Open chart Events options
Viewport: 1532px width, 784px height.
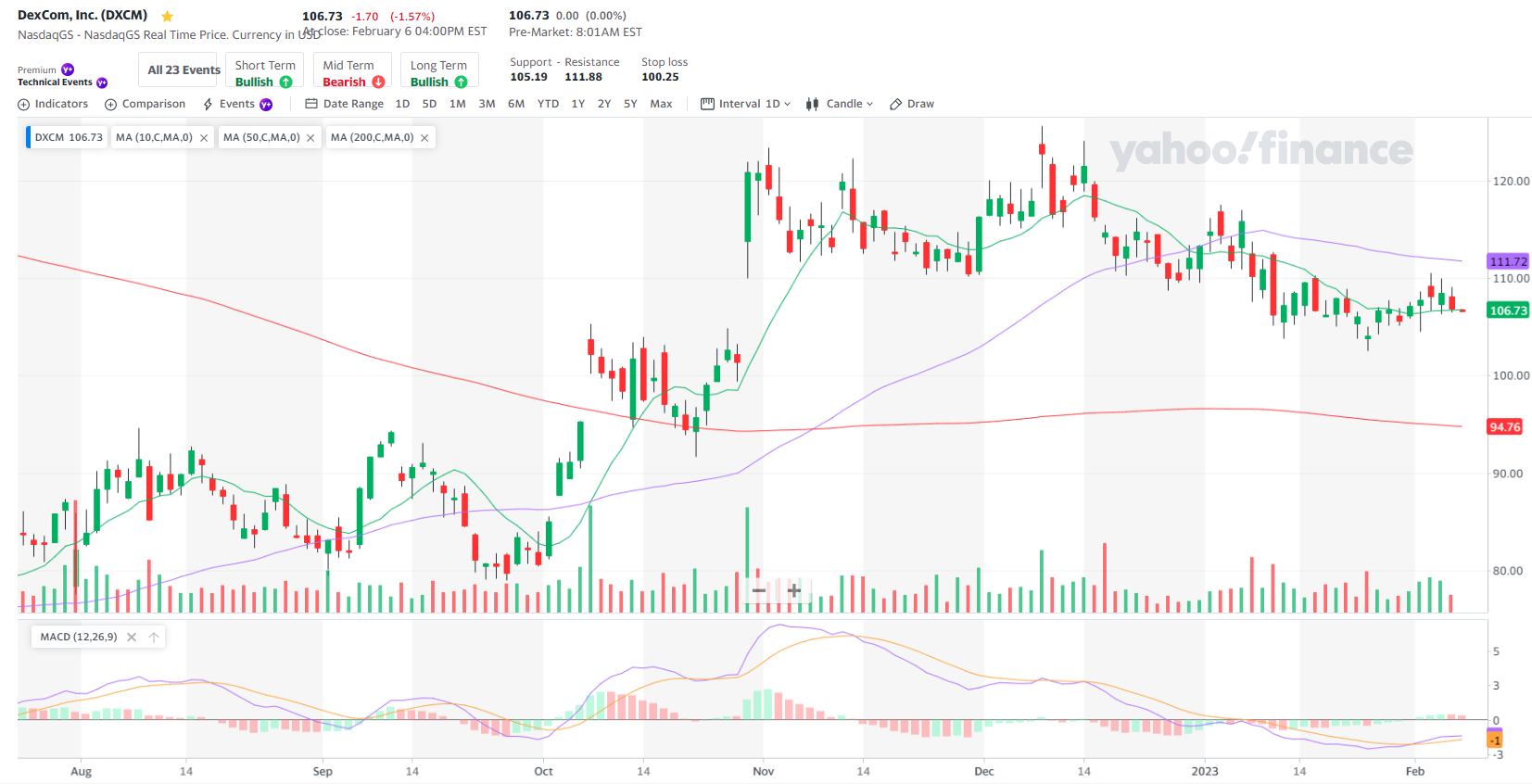coord(237,104)
